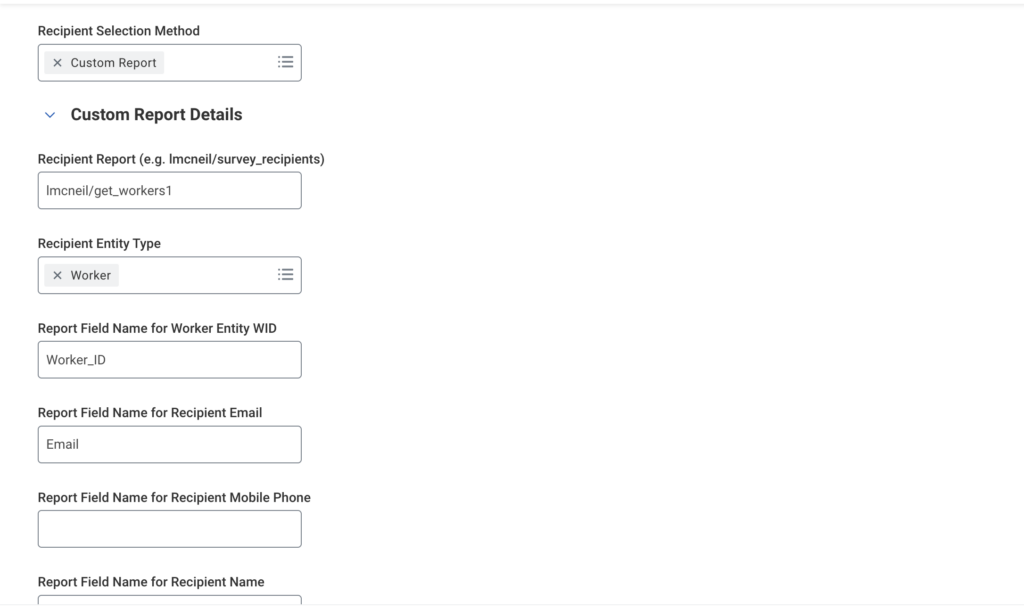
Task: Open Recipient Entity Type list prompt icon
Action: pyautogui.click(x=285, y=275)
